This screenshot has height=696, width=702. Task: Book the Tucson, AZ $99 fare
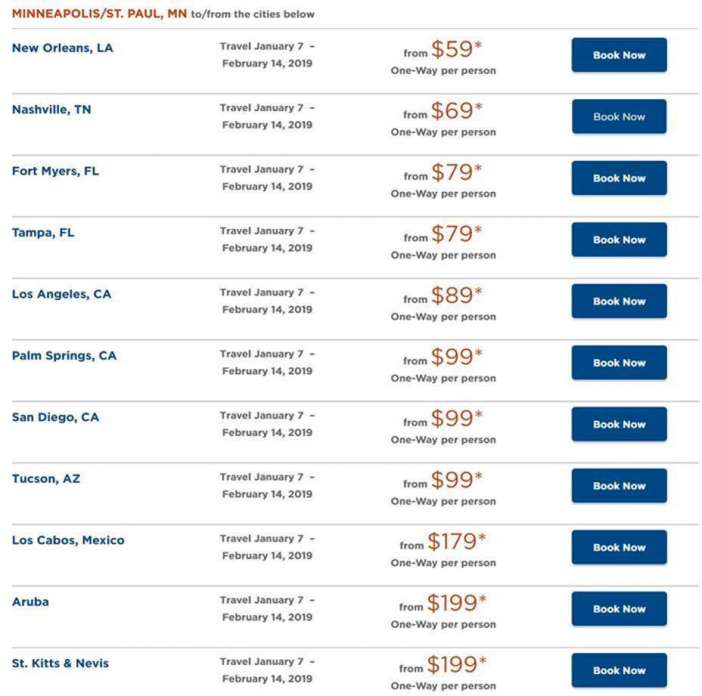tap(619, 486)
